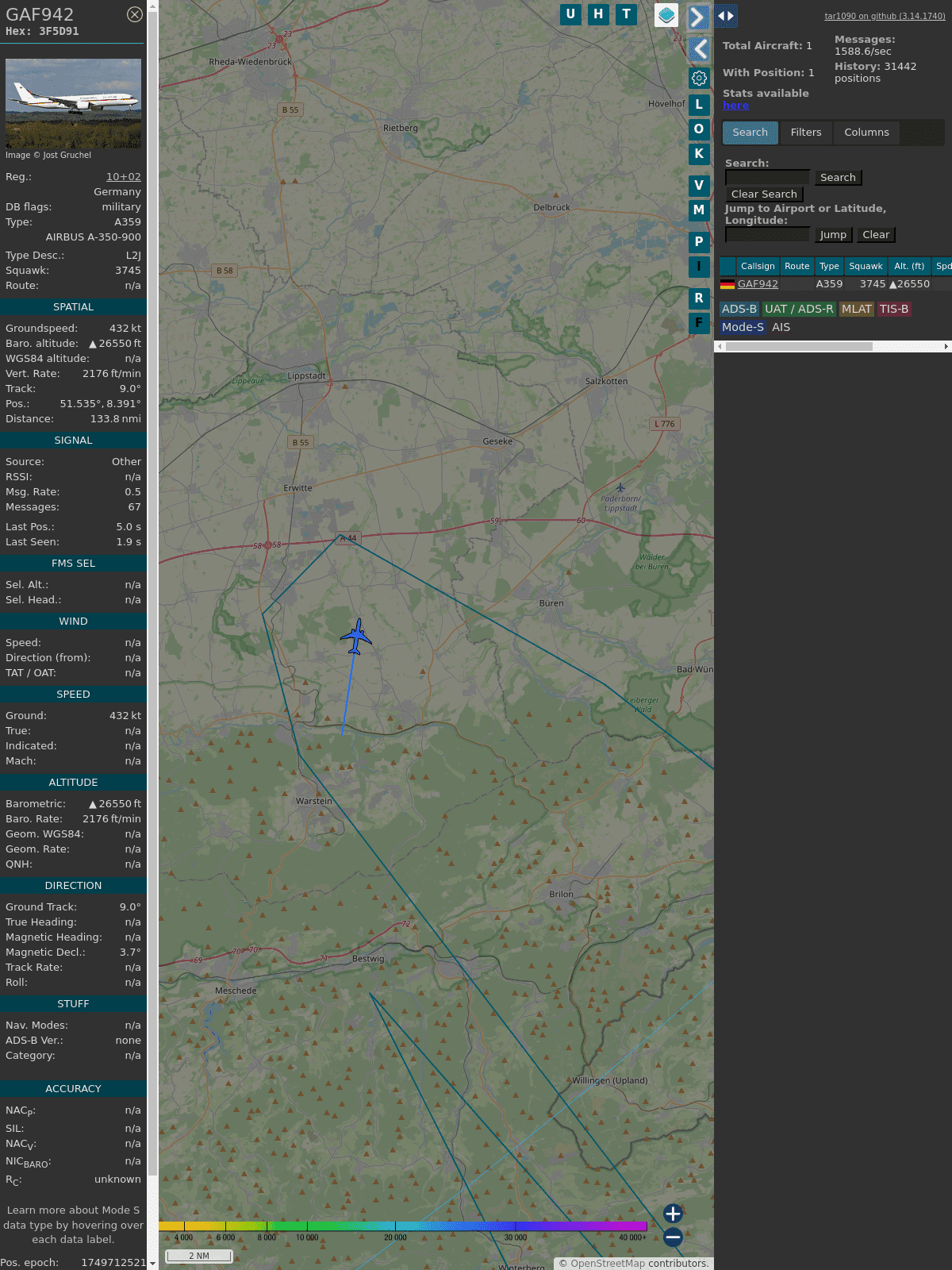Viewport: 952px width, 1270px height.
Task: Toggle the O map button
Action: click(x=699, y=129)
